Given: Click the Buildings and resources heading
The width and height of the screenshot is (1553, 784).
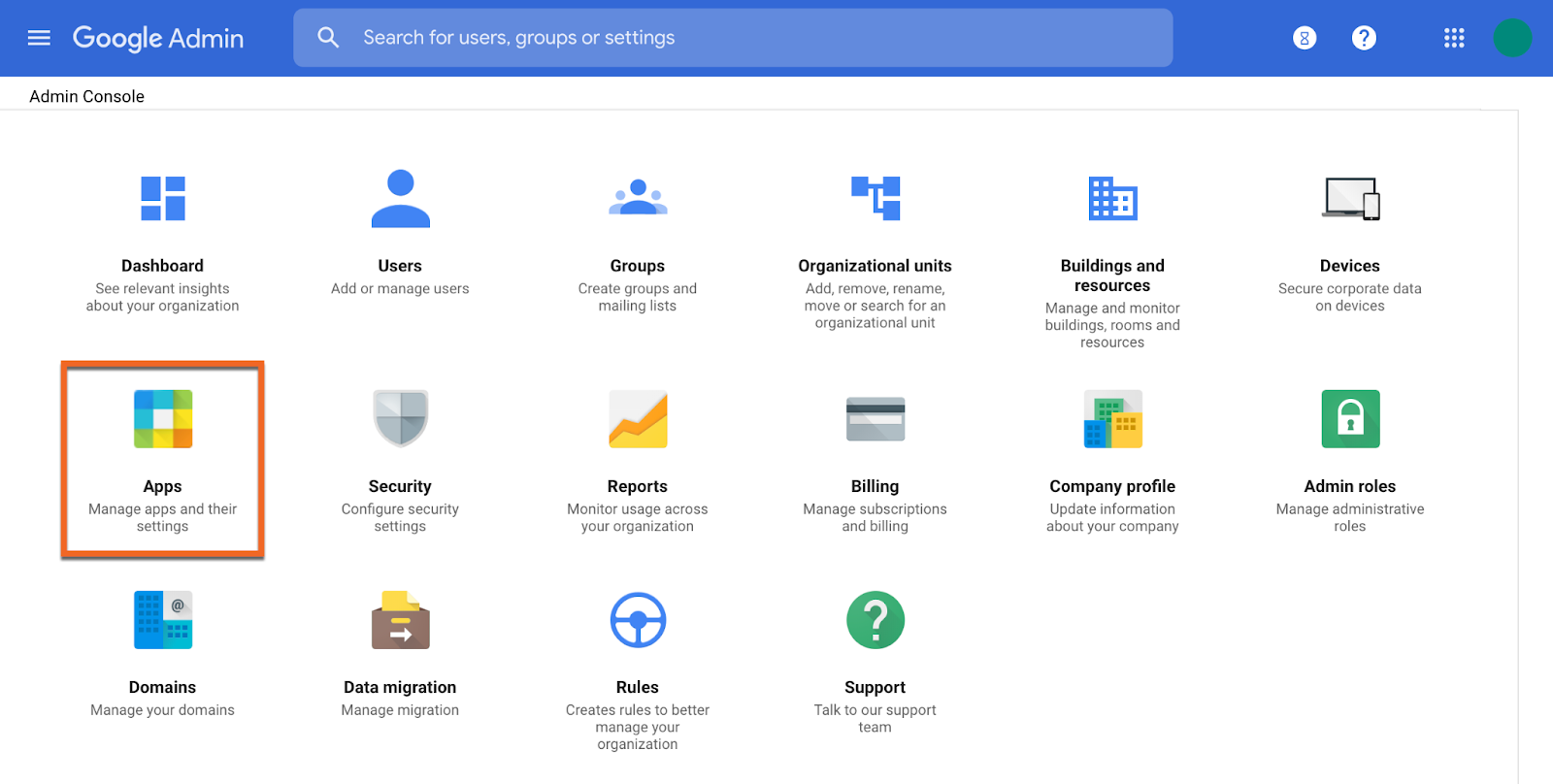Looking at the screenshot, I should click(x=1112, y=276).
